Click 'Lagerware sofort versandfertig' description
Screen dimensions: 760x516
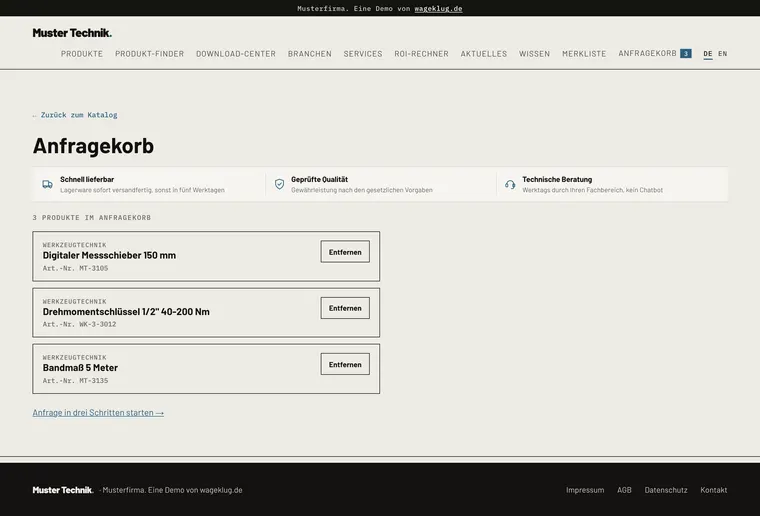coord(142,190)
